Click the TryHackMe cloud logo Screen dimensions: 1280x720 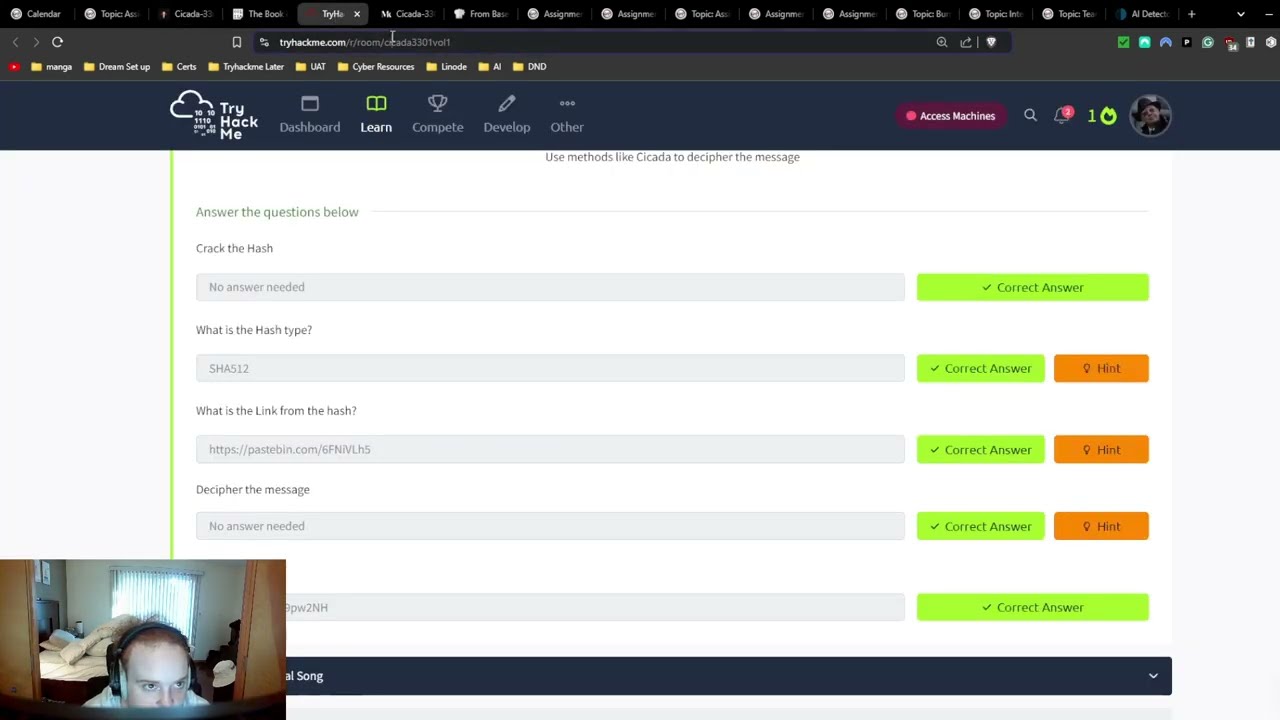click(x=214, y=115)
